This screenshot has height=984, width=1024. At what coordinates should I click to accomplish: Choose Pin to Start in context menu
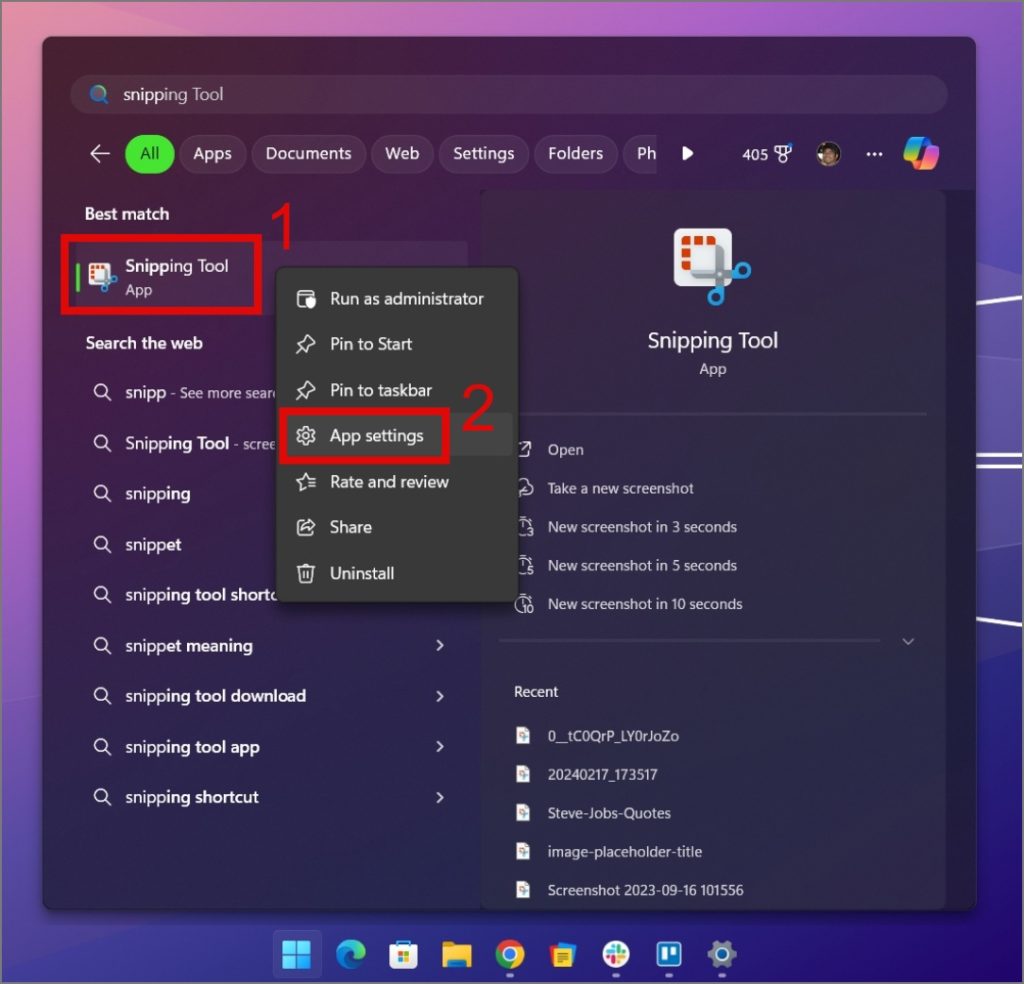[x=396, y=344]
